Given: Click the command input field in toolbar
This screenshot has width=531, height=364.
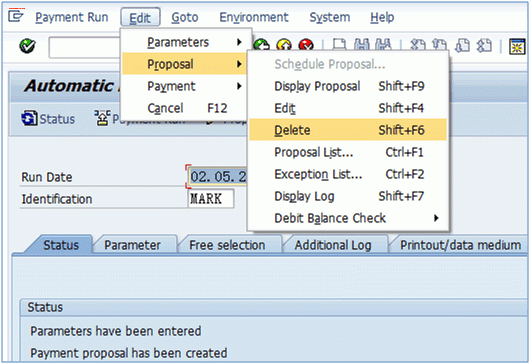Looking at the screenshot, I should point(85,47).
